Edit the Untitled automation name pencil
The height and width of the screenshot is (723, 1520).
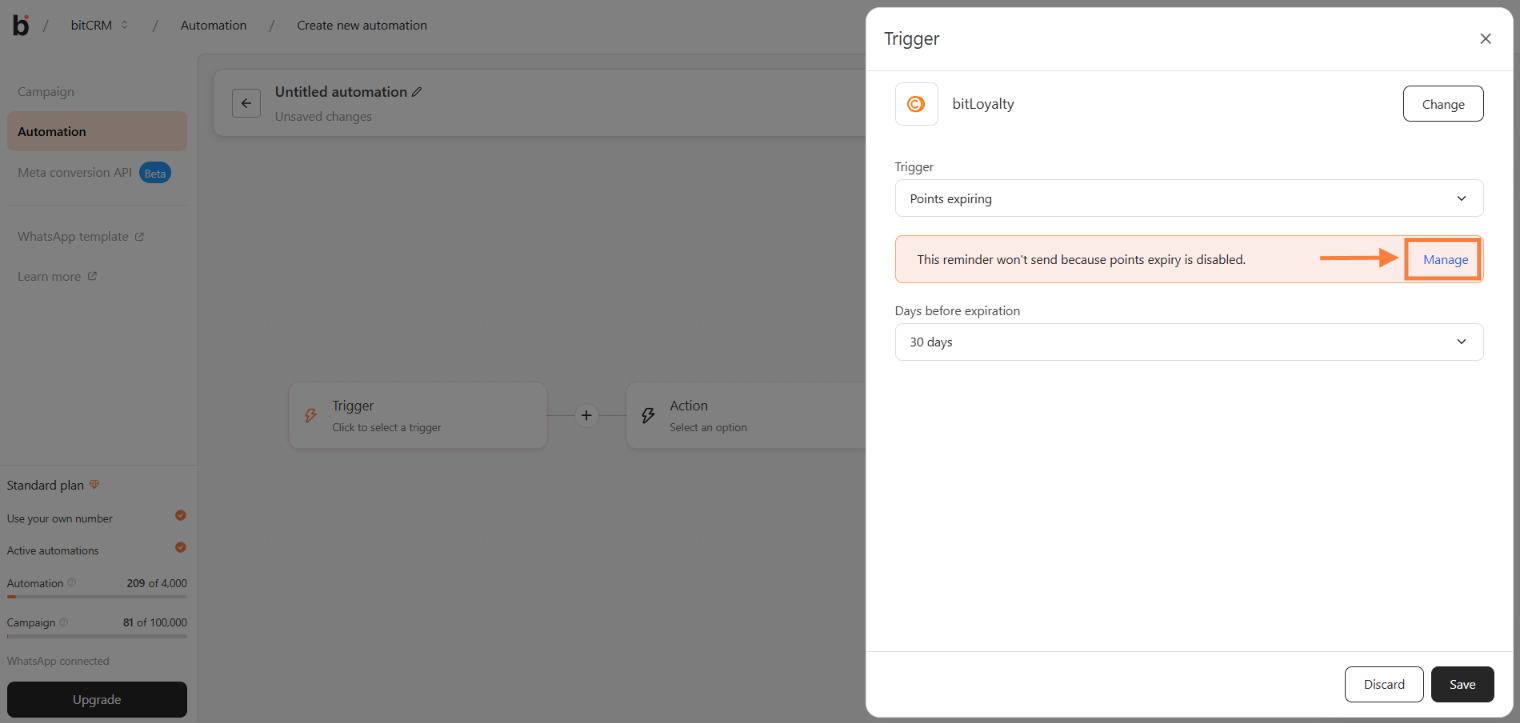[417, 92]
